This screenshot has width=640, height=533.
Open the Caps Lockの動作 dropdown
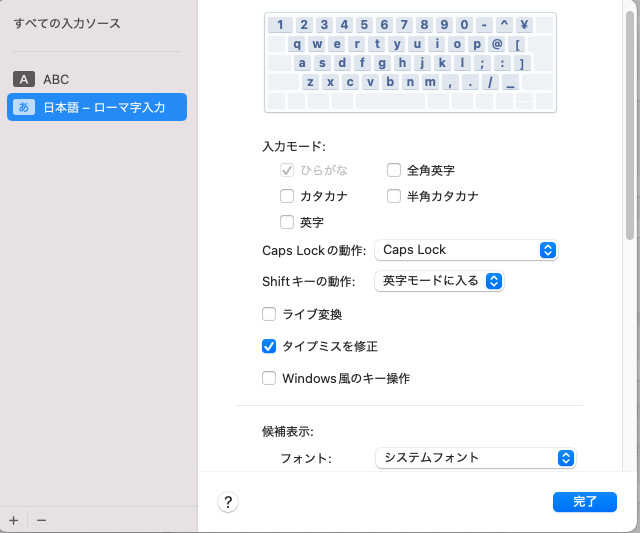pyautogui.click(x=465, y=250)
